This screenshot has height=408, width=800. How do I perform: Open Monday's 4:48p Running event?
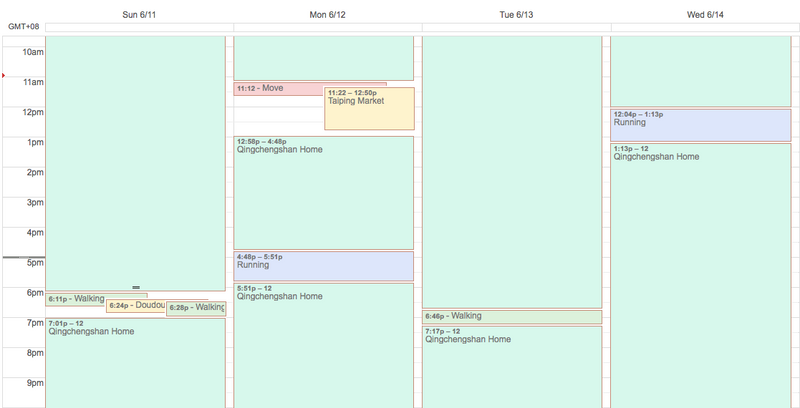(323, 266)
